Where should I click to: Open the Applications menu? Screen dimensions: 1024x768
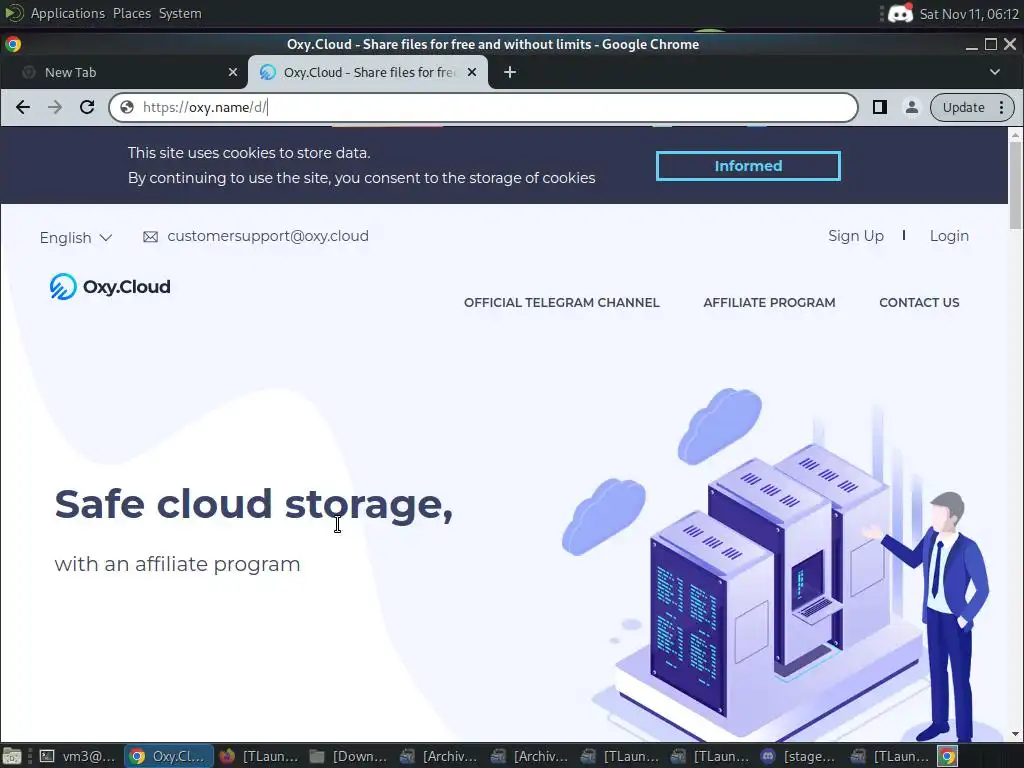[x=67, y=13]
